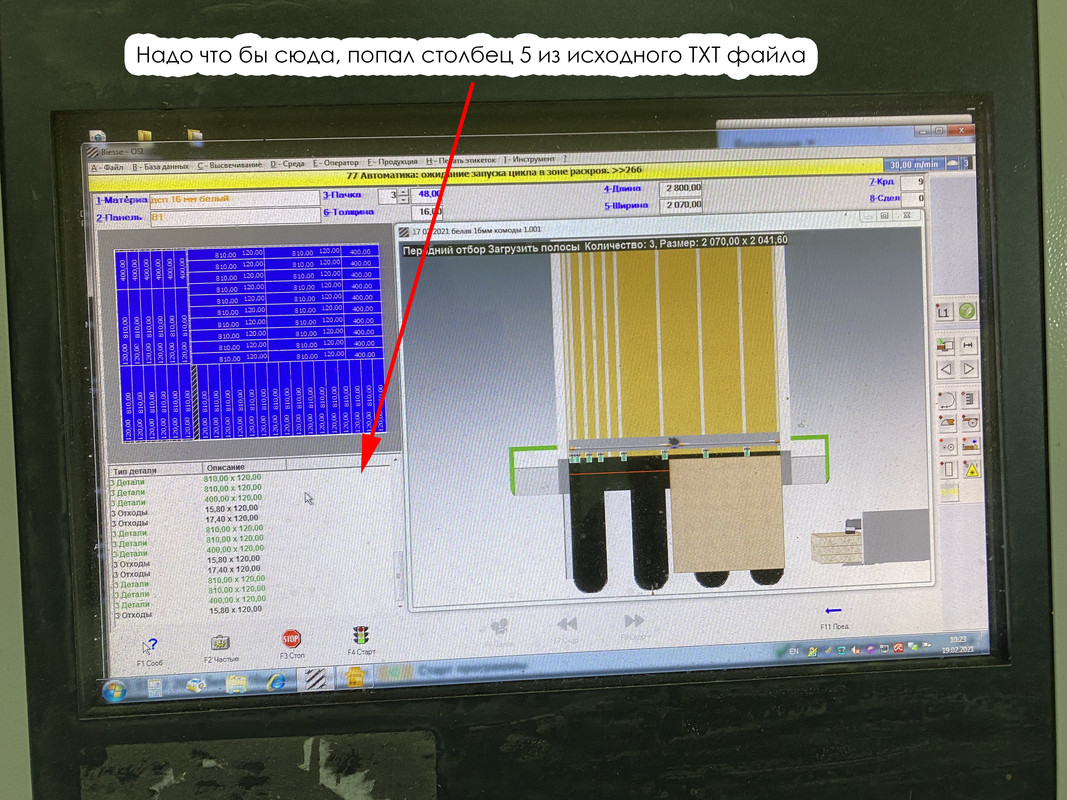Click the L1 button in right toolbar
This screenshot has width=1067, height=800.
(943, 313)
